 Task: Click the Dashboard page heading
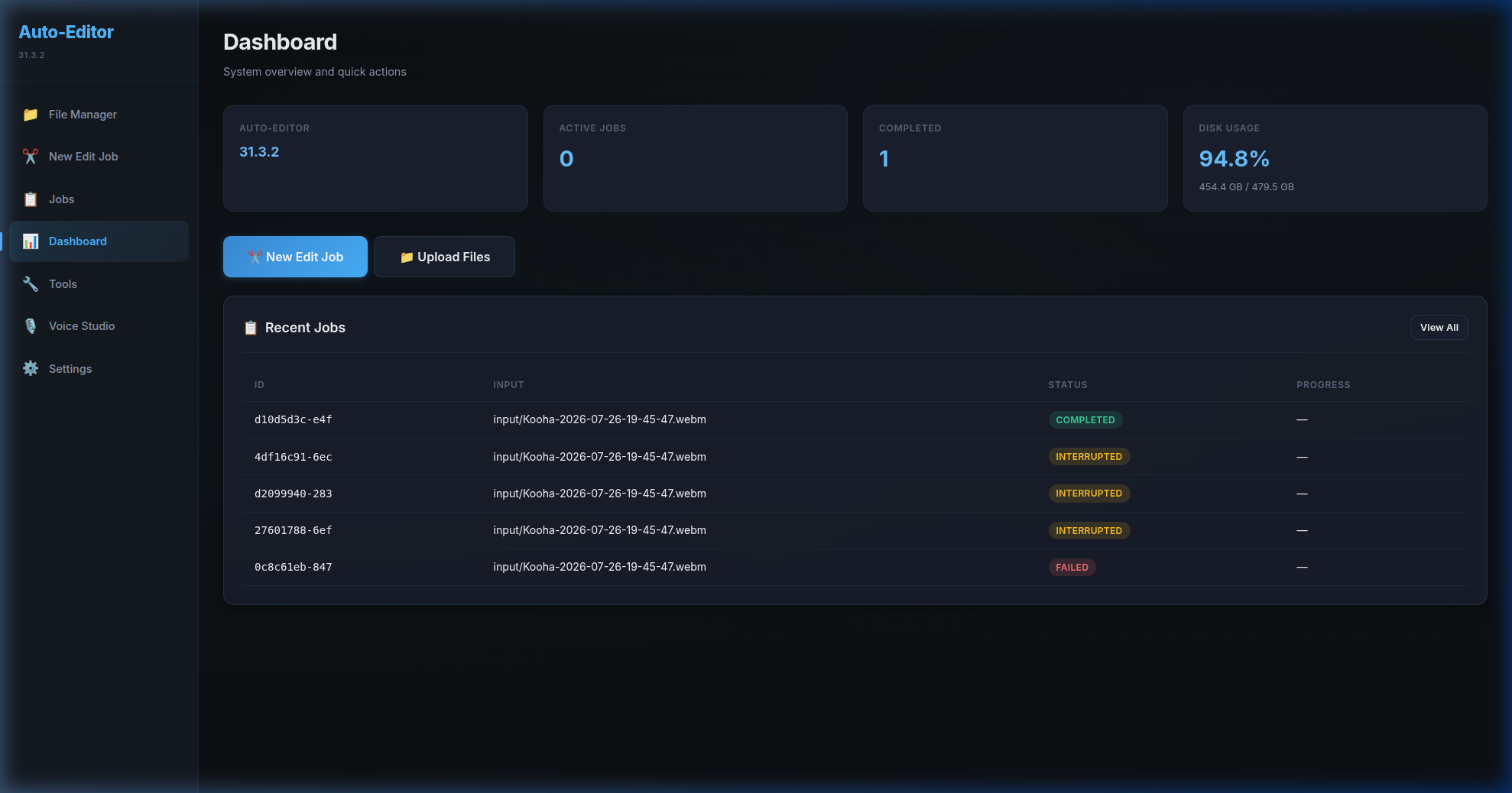[x=280, y=42]
